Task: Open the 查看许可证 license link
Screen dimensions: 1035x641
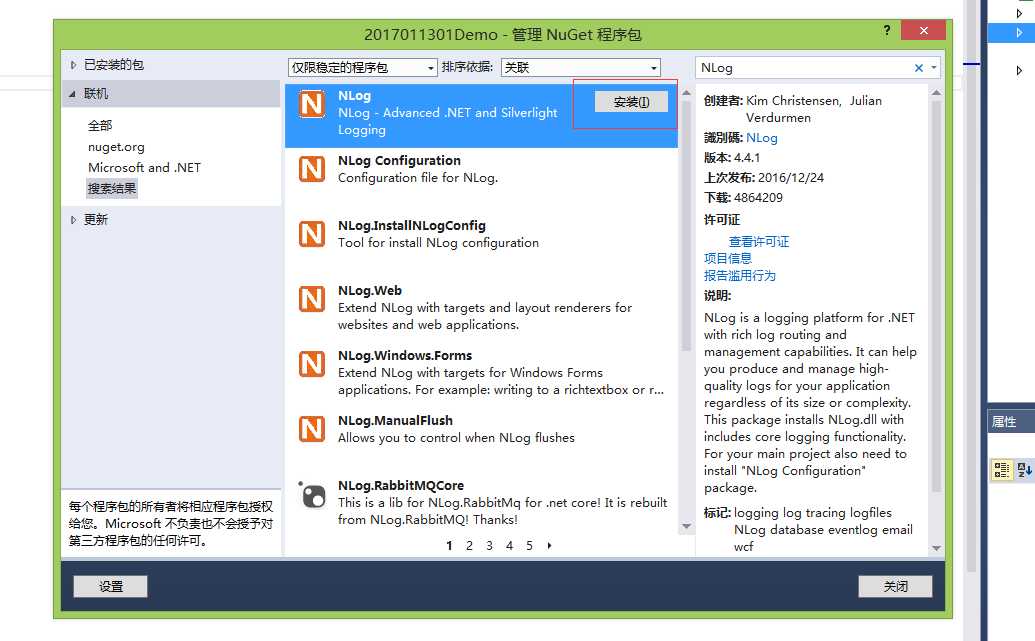Action: pos(758,242)
